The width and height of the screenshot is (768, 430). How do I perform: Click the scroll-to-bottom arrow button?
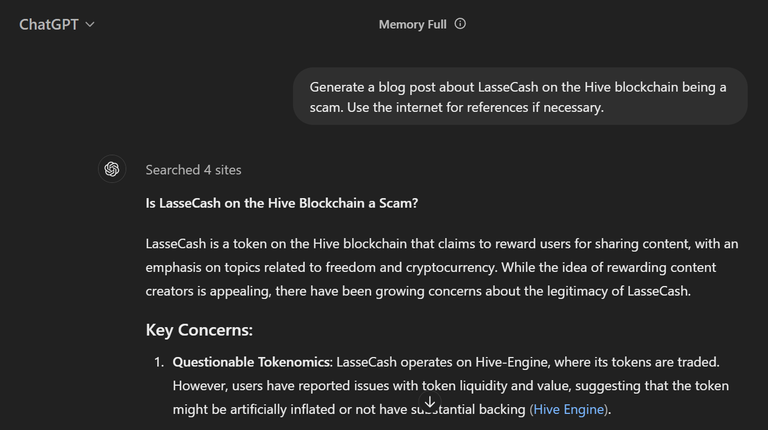pos(430,402)
